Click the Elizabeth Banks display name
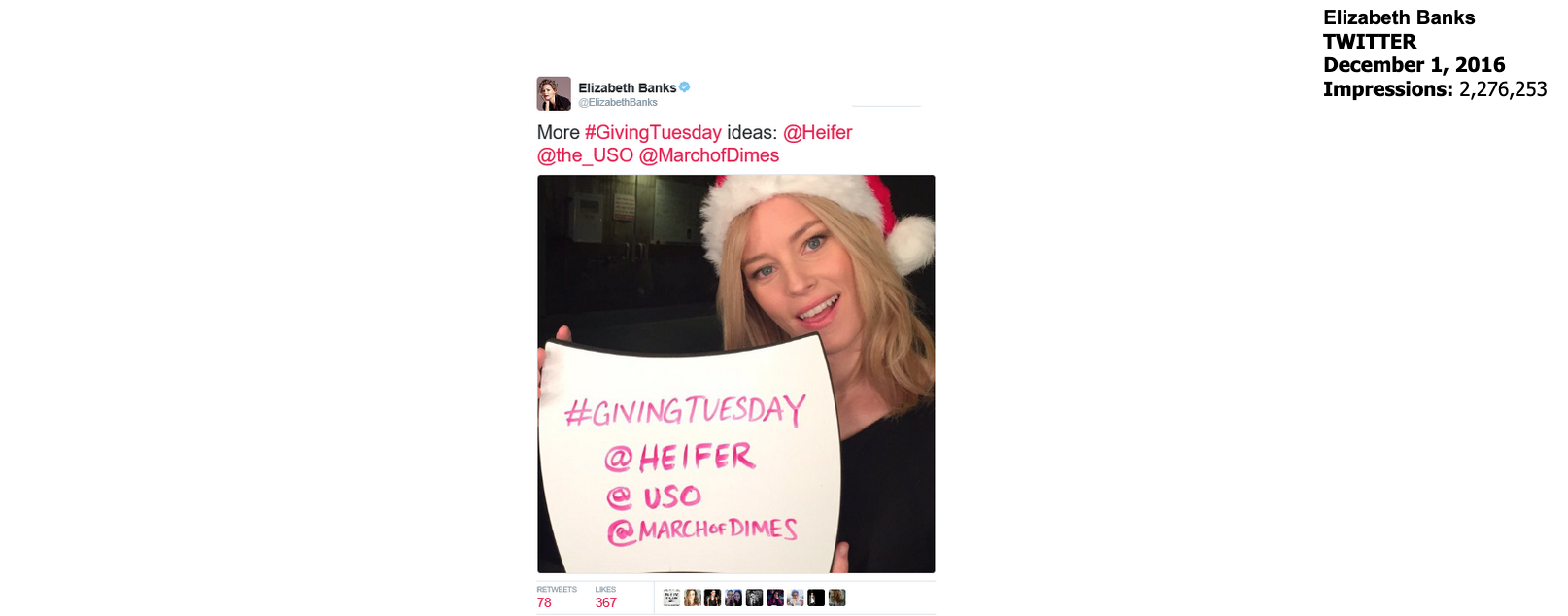 coord(628,87)
